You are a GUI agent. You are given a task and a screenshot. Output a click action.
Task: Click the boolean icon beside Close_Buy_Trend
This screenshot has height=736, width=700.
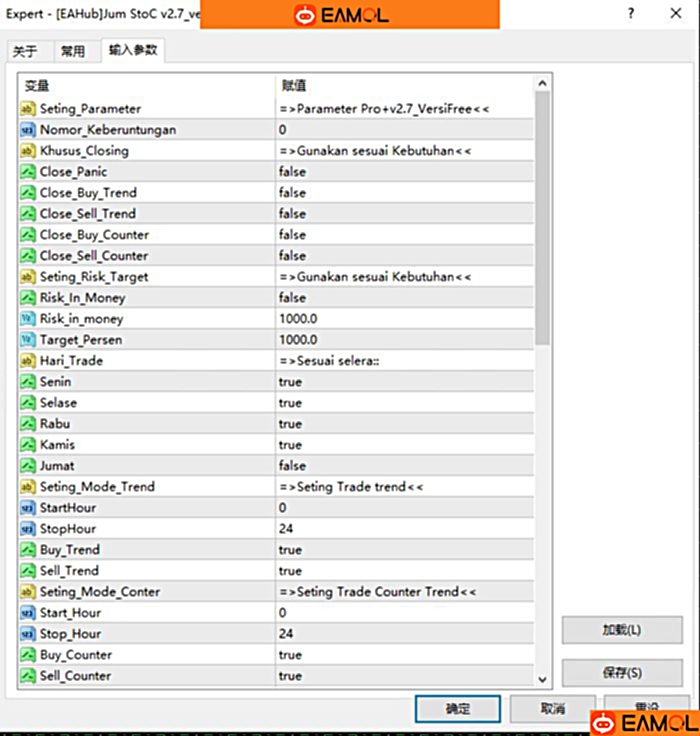(28, 193)
